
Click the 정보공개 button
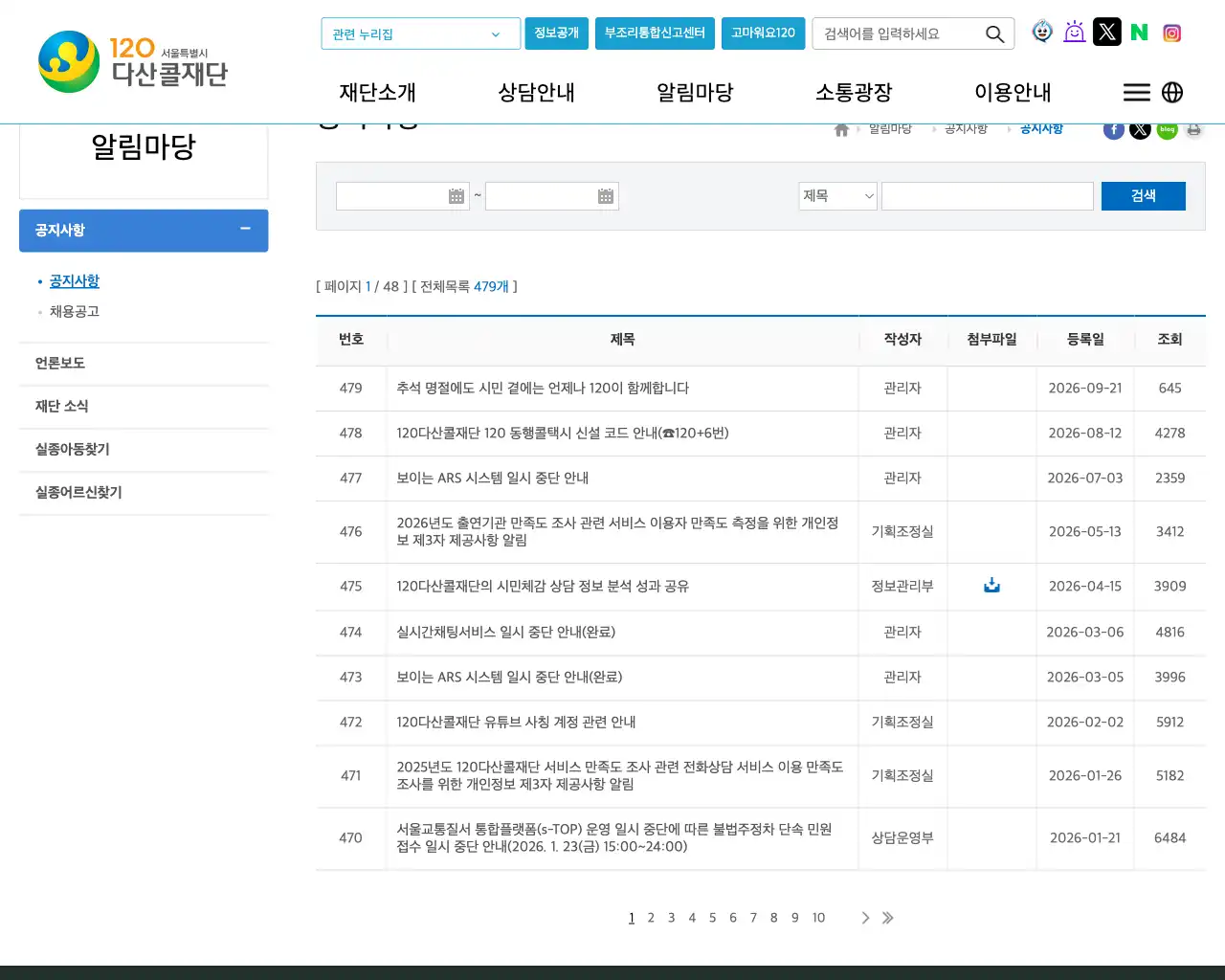(x=557, y=33)
